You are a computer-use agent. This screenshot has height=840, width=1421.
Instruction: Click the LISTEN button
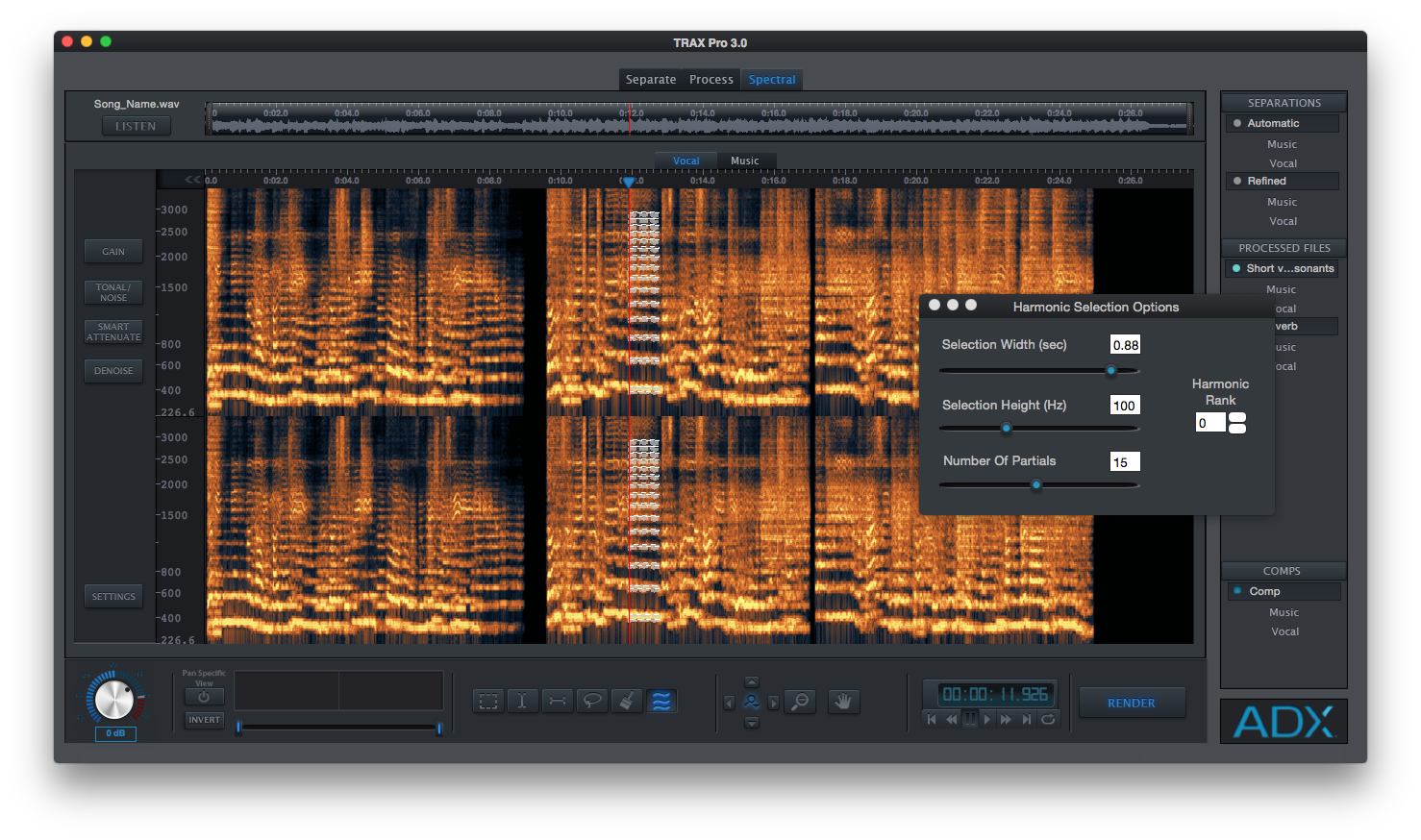(x=136, y=126)
